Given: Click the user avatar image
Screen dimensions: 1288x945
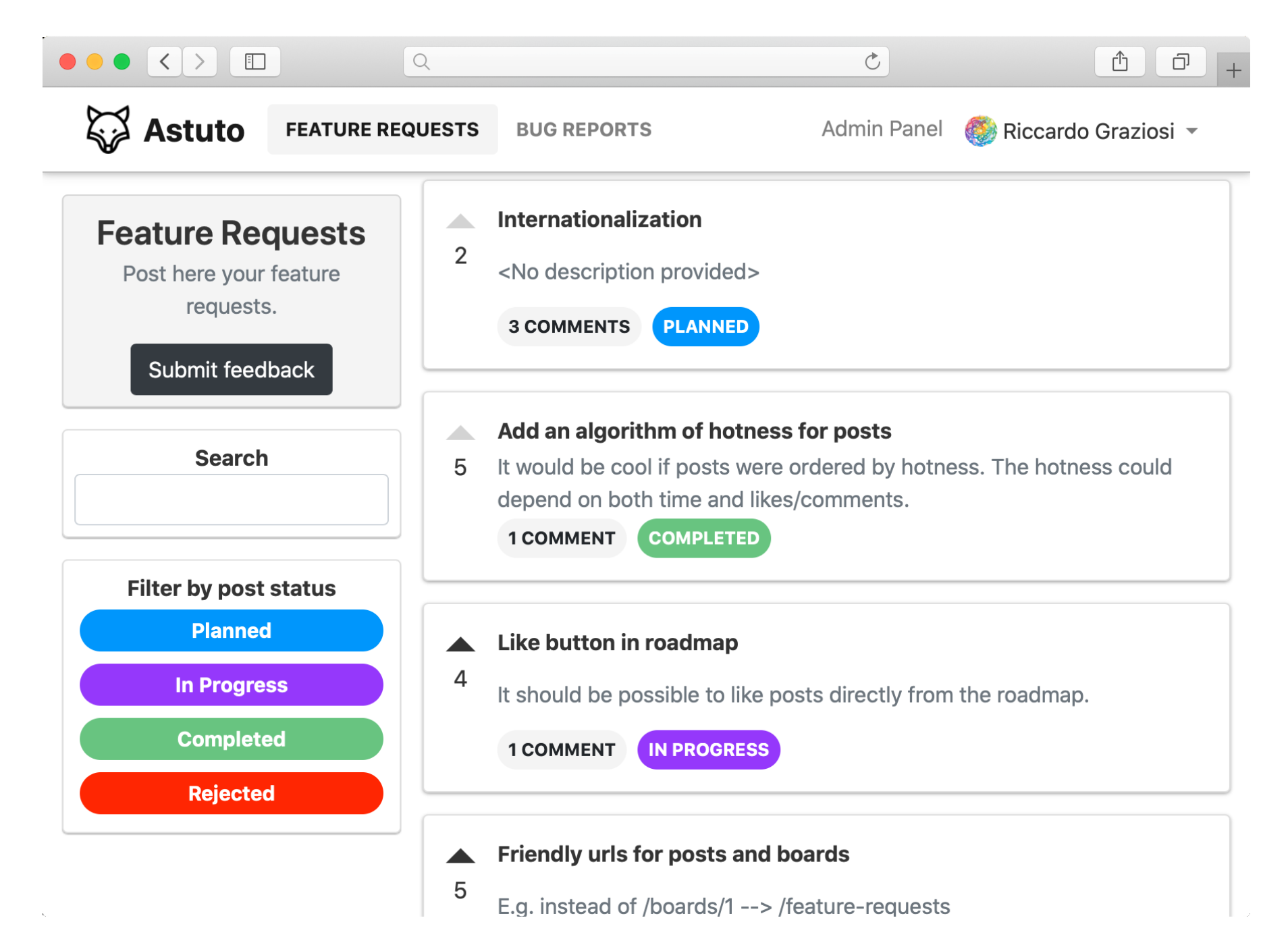Looking at the screenshot, I should point(980,131).
